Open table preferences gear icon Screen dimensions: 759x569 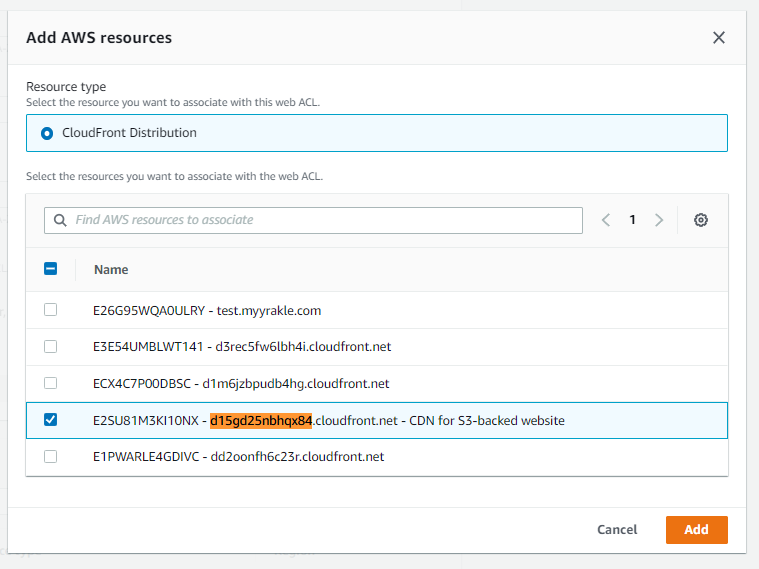(701, 220)
